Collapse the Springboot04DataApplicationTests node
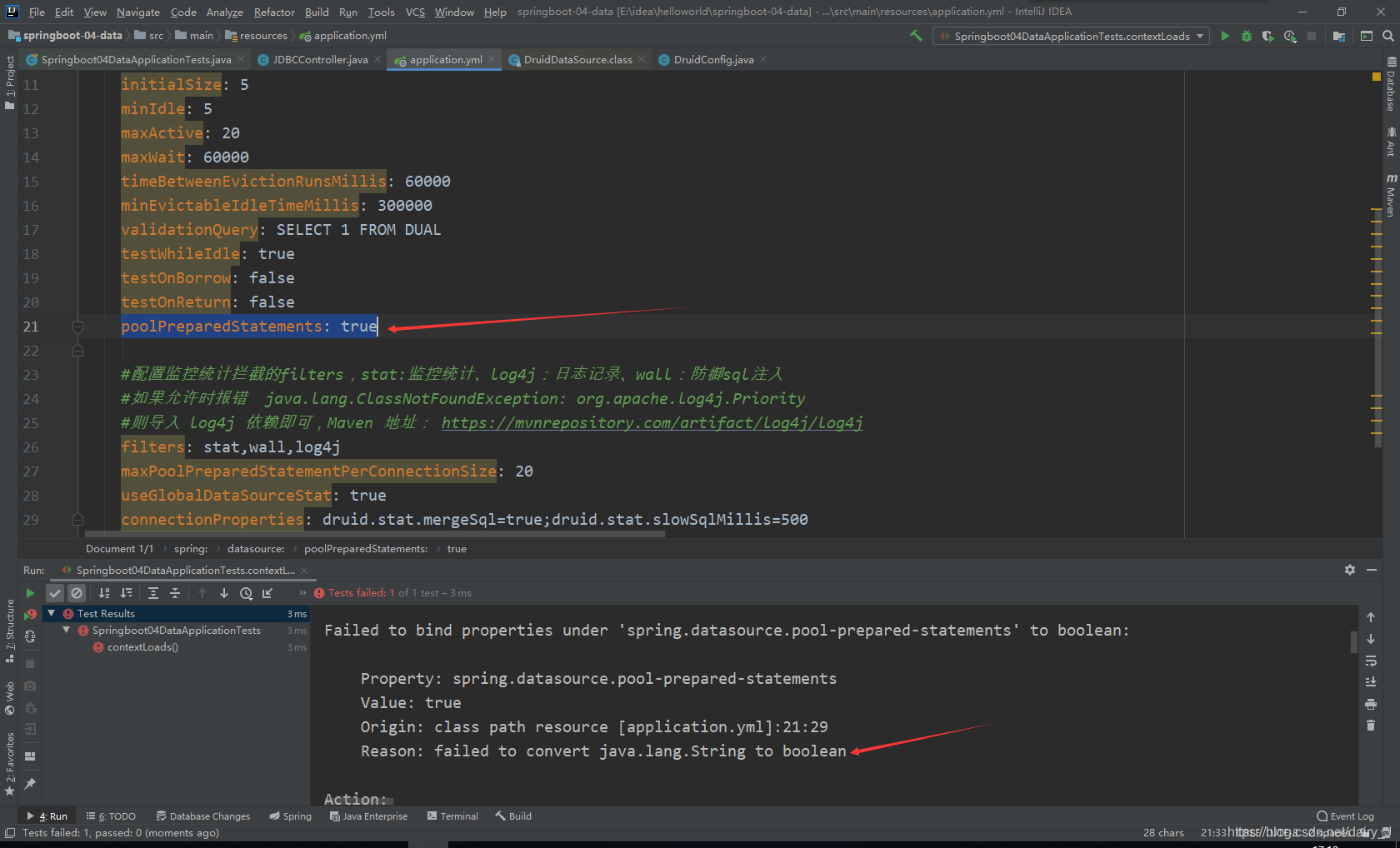1400x848 pixels. [67, 631]
